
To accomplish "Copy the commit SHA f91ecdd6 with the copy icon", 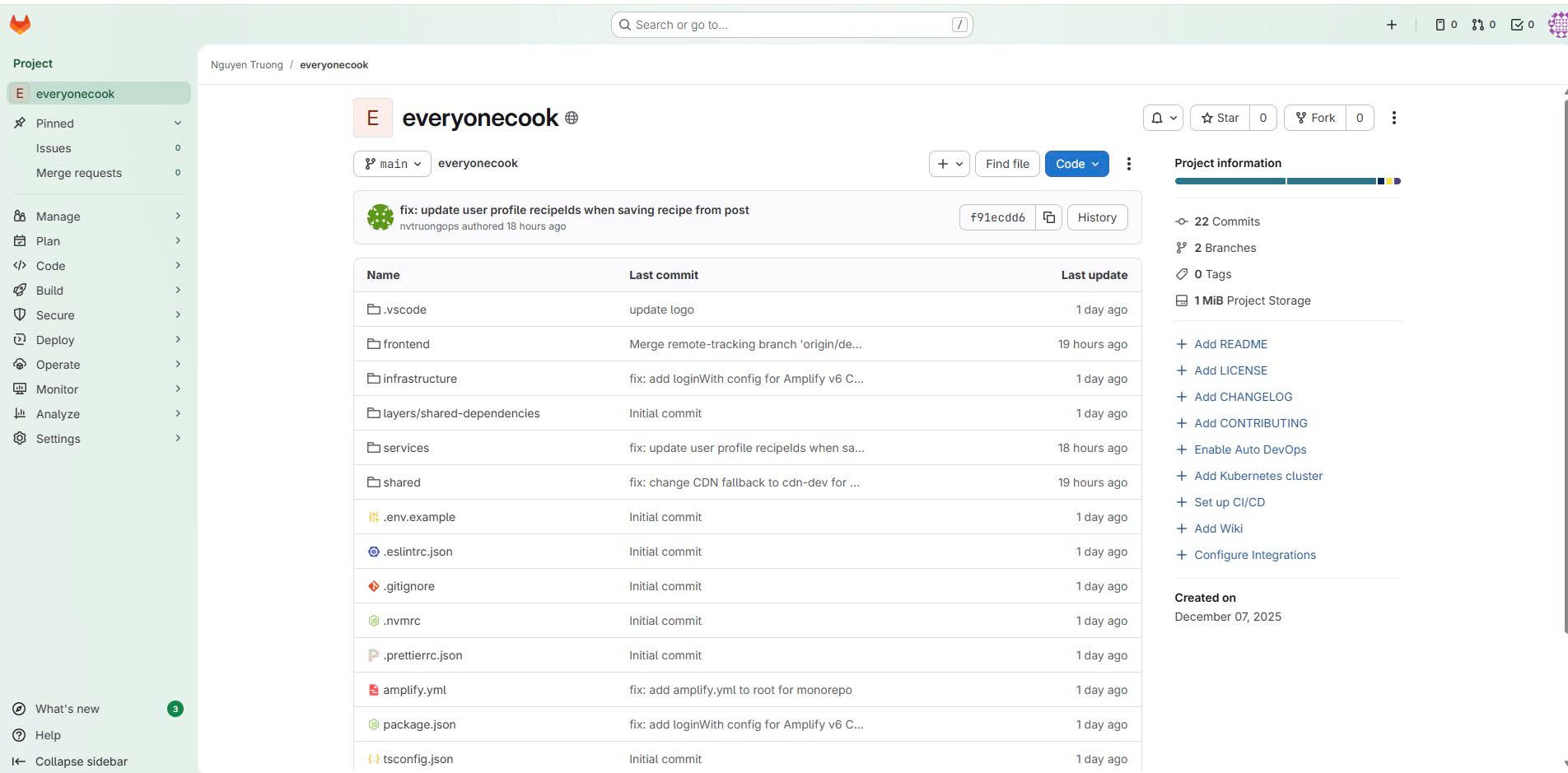I will point(1049,217).
